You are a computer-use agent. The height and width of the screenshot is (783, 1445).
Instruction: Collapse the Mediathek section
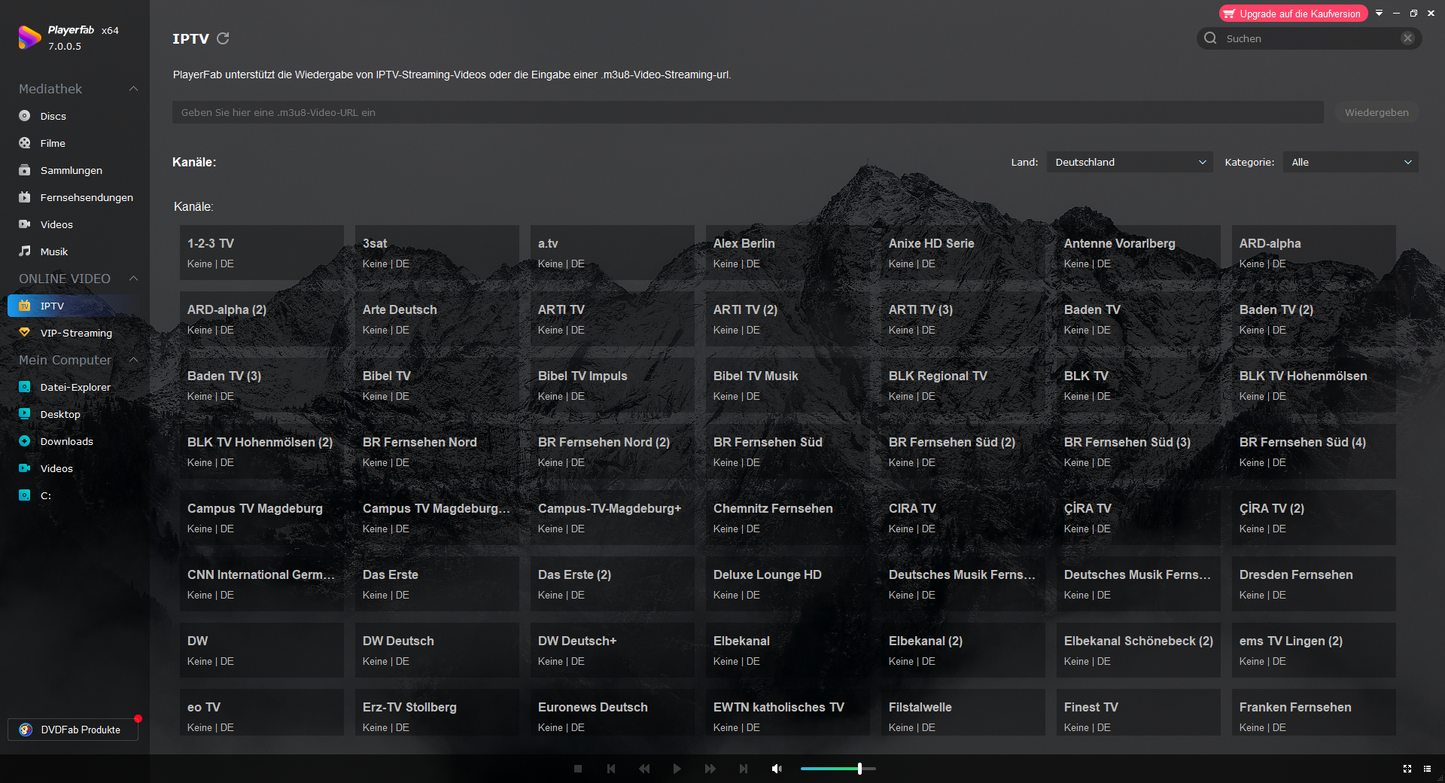coord(134,89)
